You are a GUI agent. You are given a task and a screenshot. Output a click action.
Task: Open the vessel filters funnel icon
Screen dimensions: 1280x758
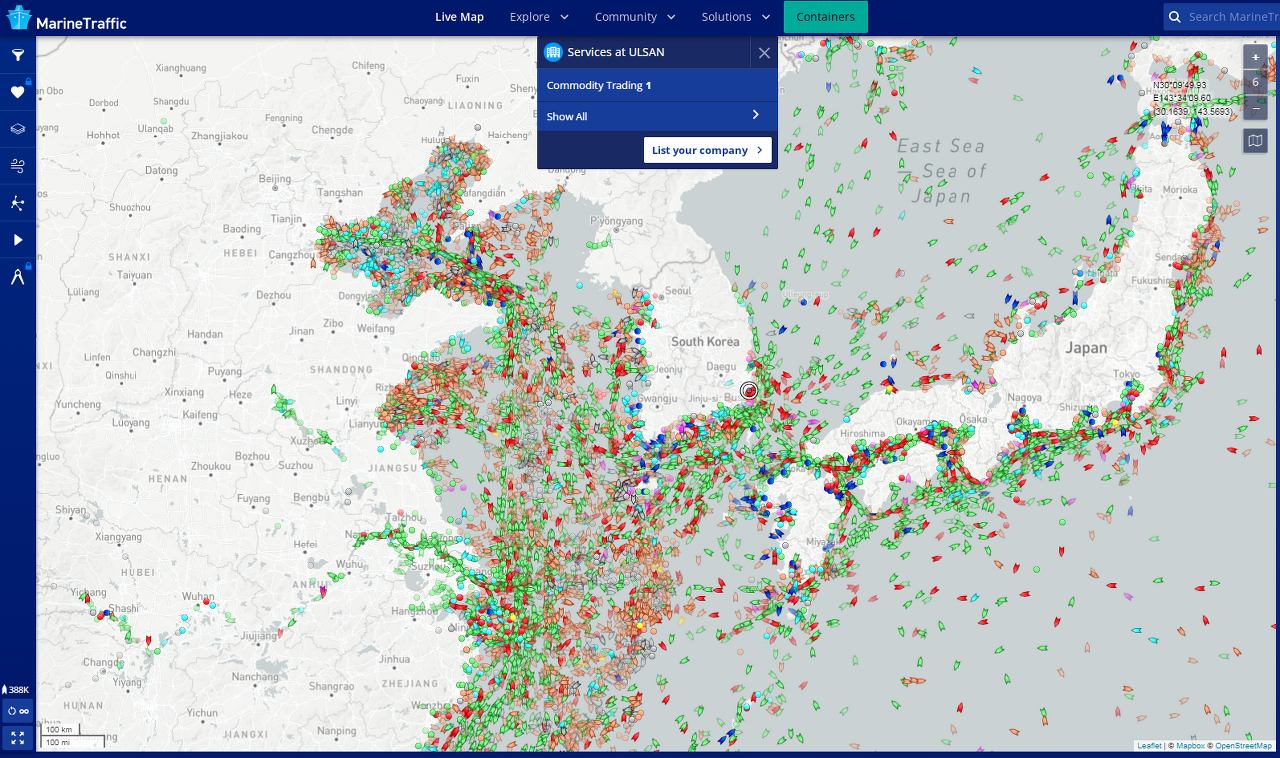[18, 55]
